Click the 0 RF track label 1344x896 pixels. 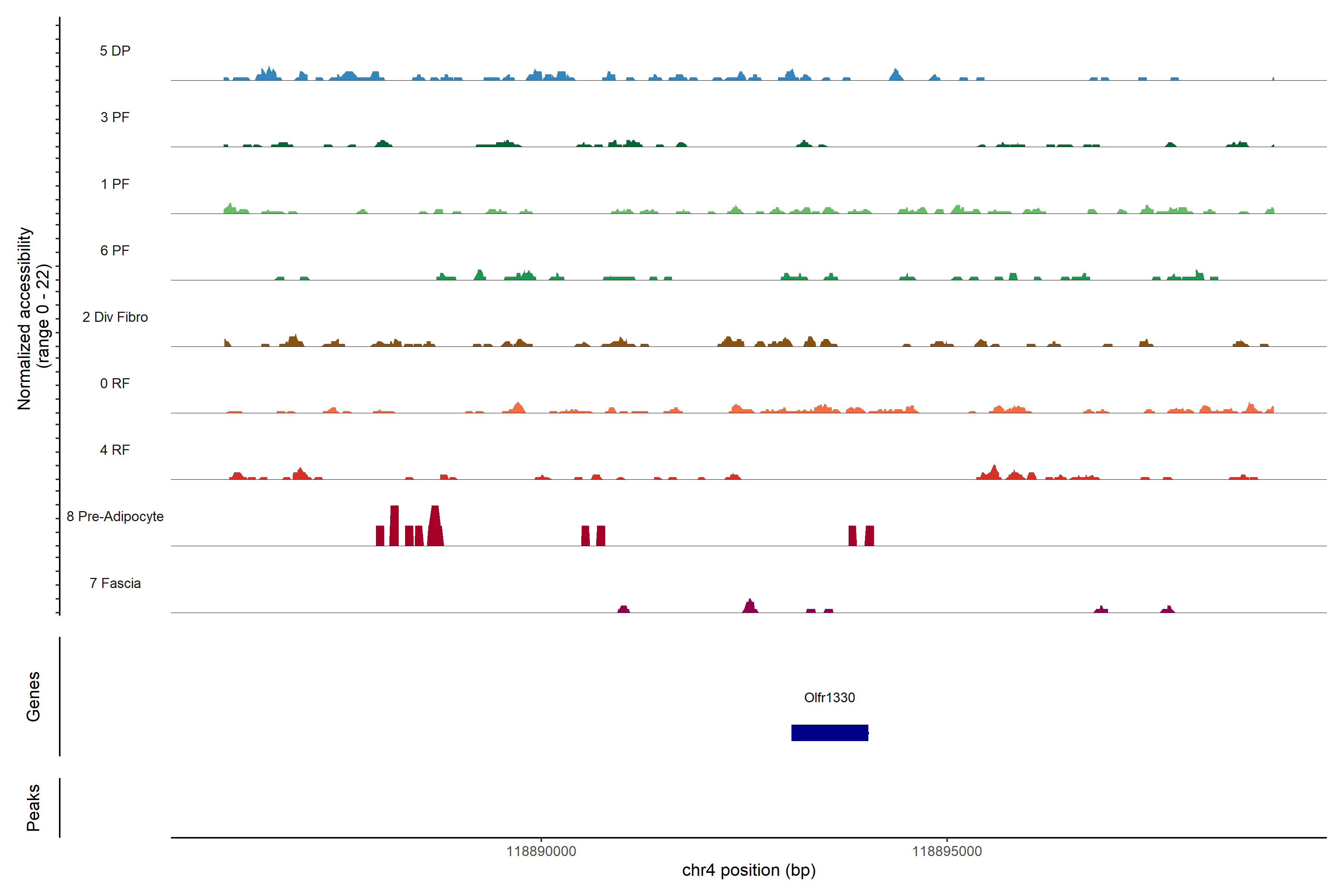coord(115,383)
